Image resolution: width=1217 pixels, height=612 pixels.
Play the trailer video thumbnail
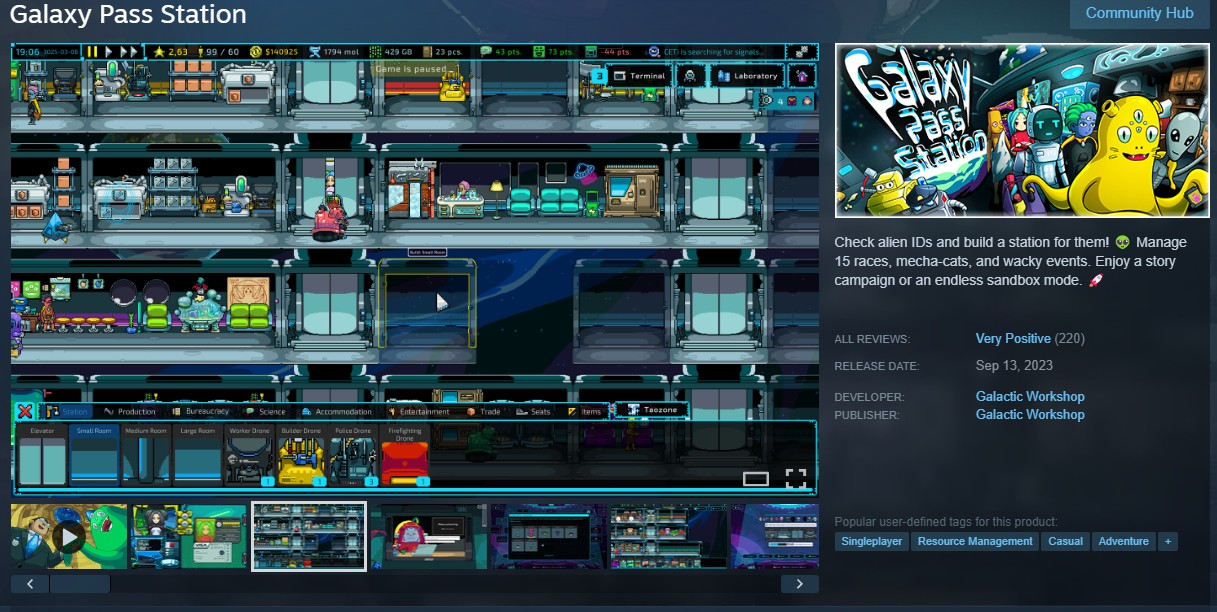point(69,537)
